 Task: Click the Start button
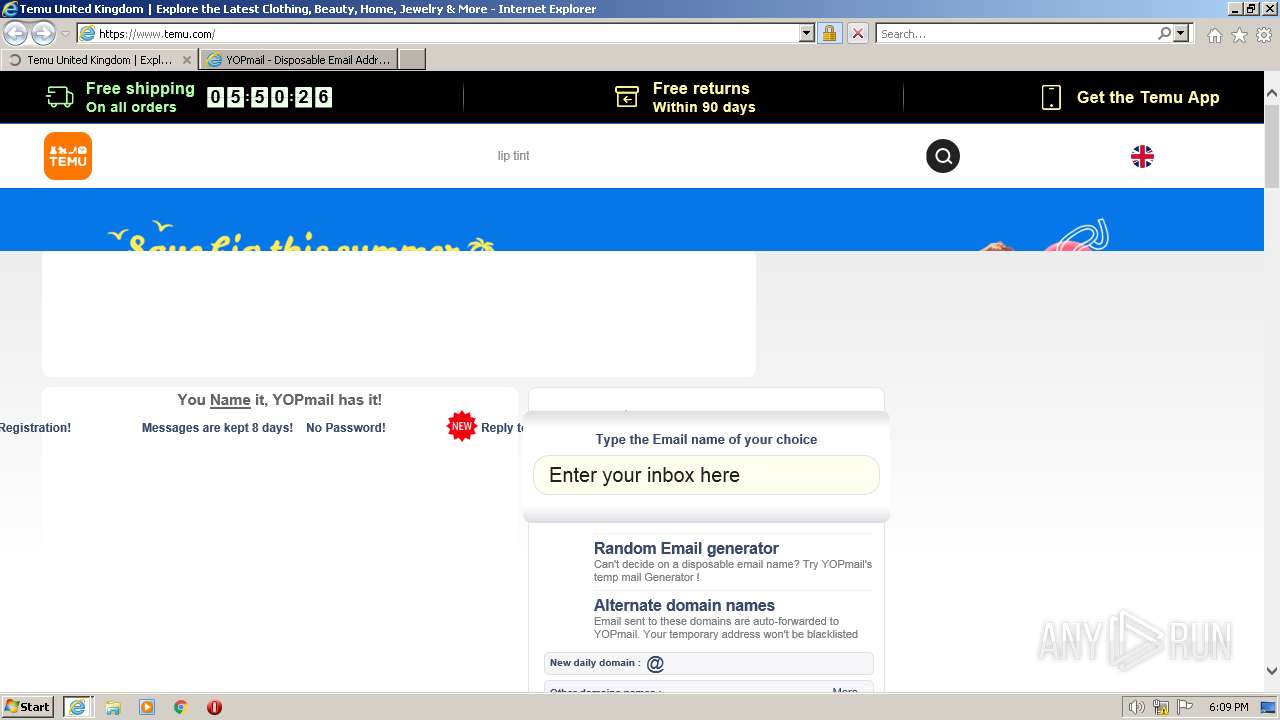[27, 707]
